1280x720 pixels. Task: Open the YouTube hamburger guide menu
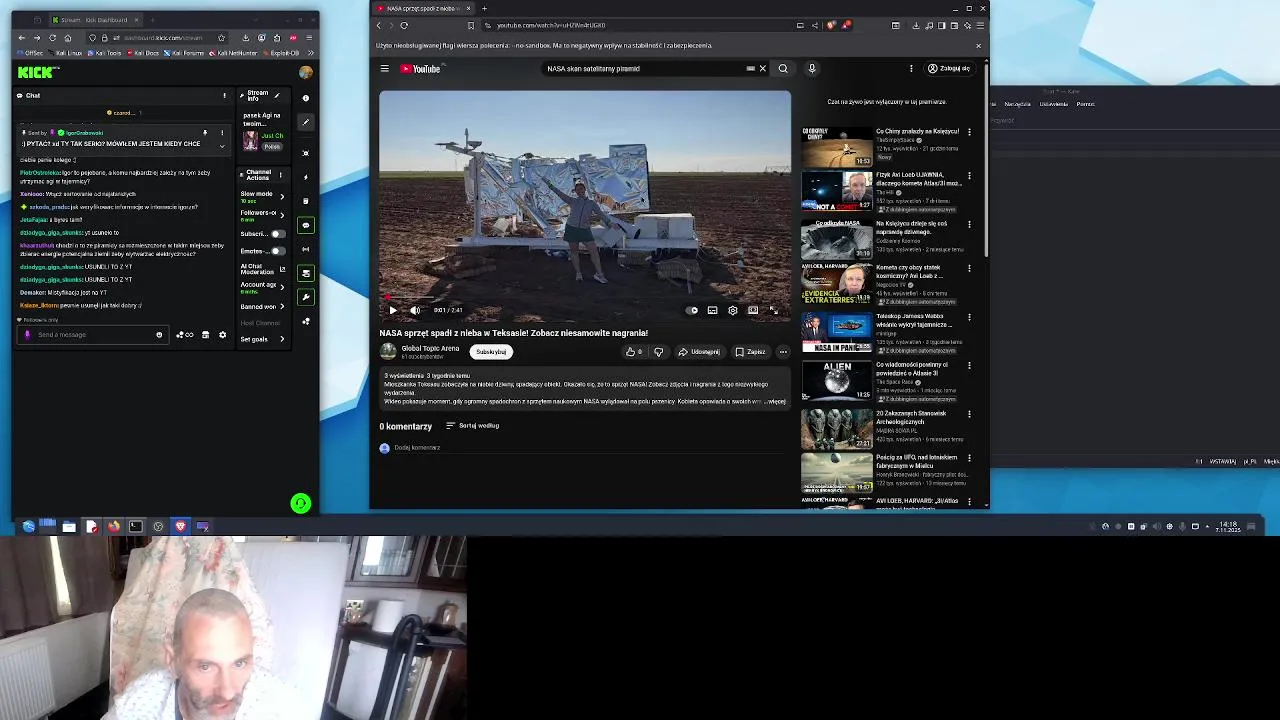pos(384,69)
